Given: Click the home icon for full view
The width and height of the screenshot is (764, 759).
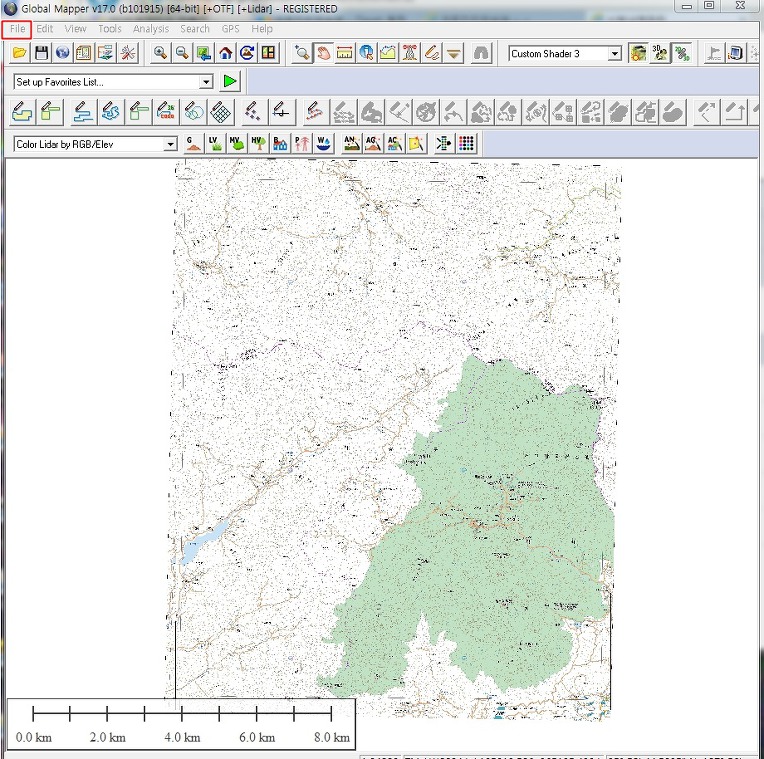Looking at the screenshot, I should pos(226,53).
